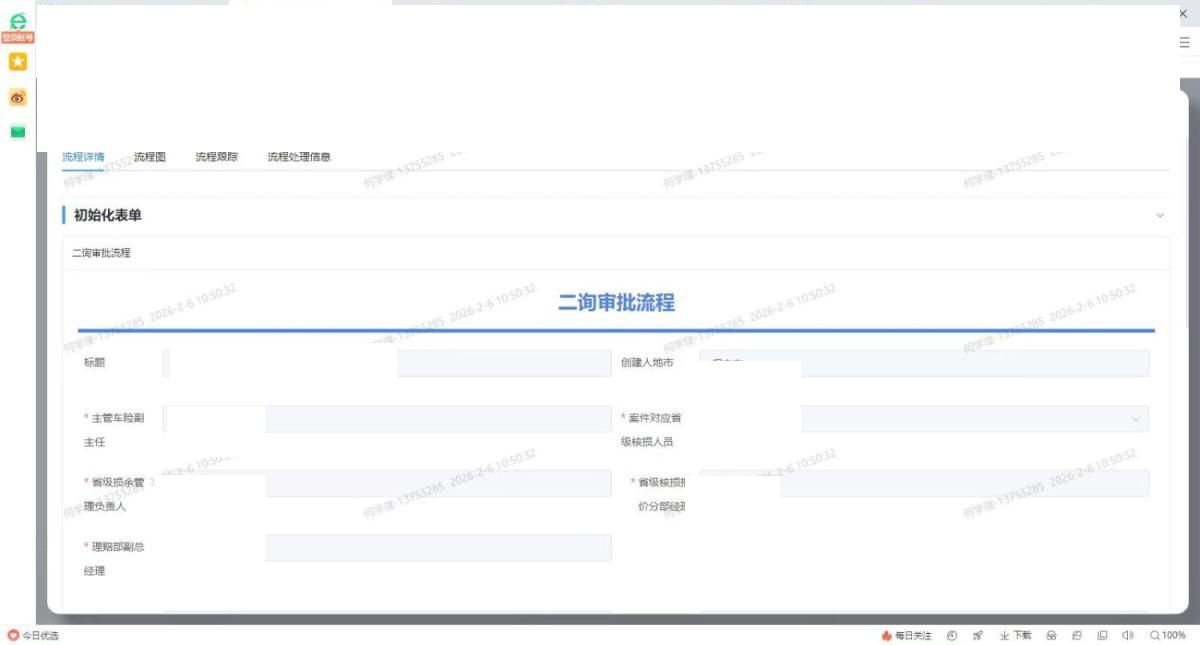Viewport: 1200px width, 645px height.
Task: Open the 流程处理信息 tab
Action: point(298,157)
